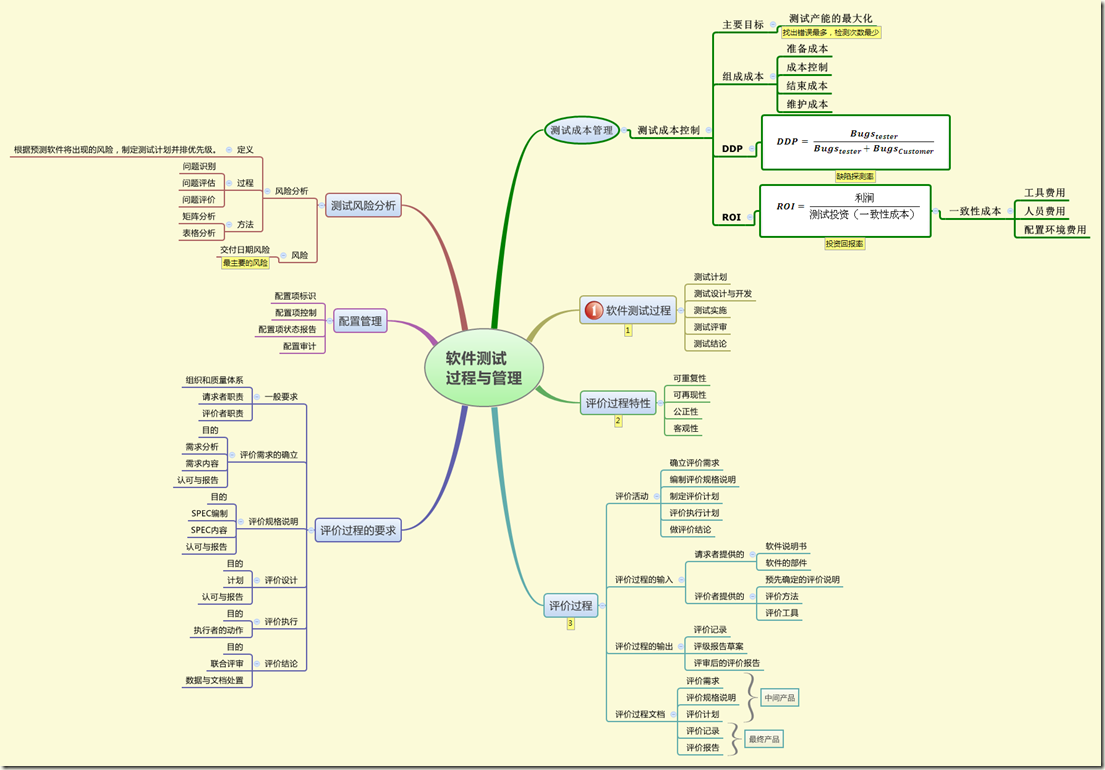Select the 评价过程 main topic

click(571, 605)
